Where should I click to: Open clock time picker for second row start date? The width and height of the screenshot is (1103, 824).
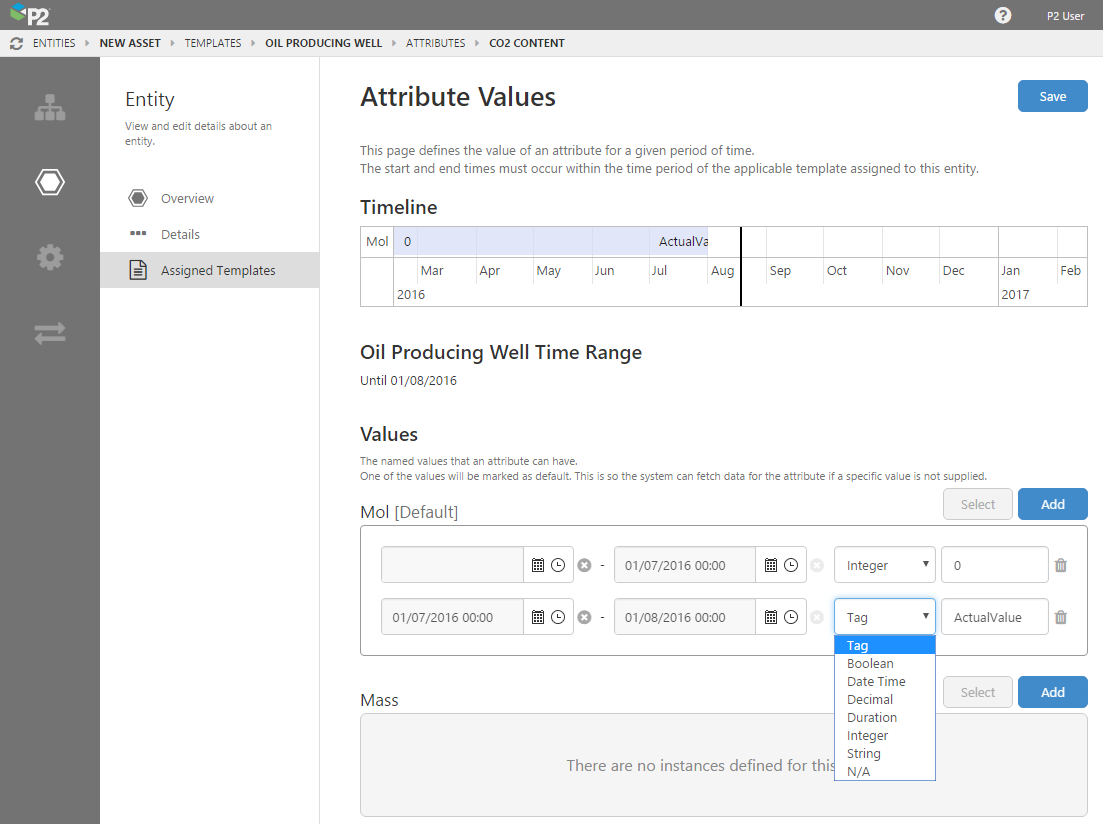click(558, 617)
